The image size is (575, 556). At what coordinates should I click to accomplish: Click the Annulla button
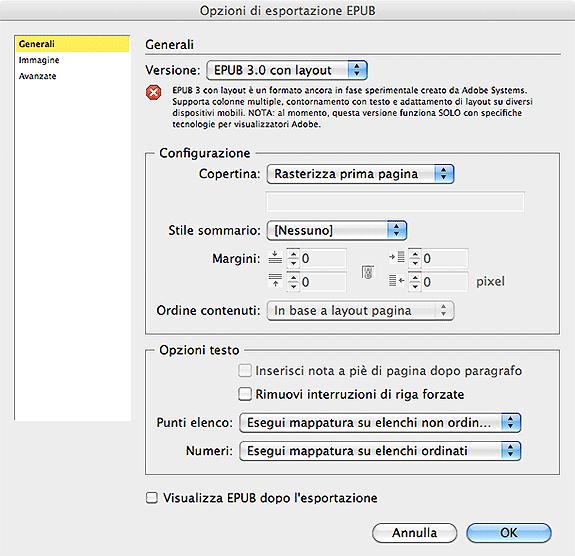[414, 533]
